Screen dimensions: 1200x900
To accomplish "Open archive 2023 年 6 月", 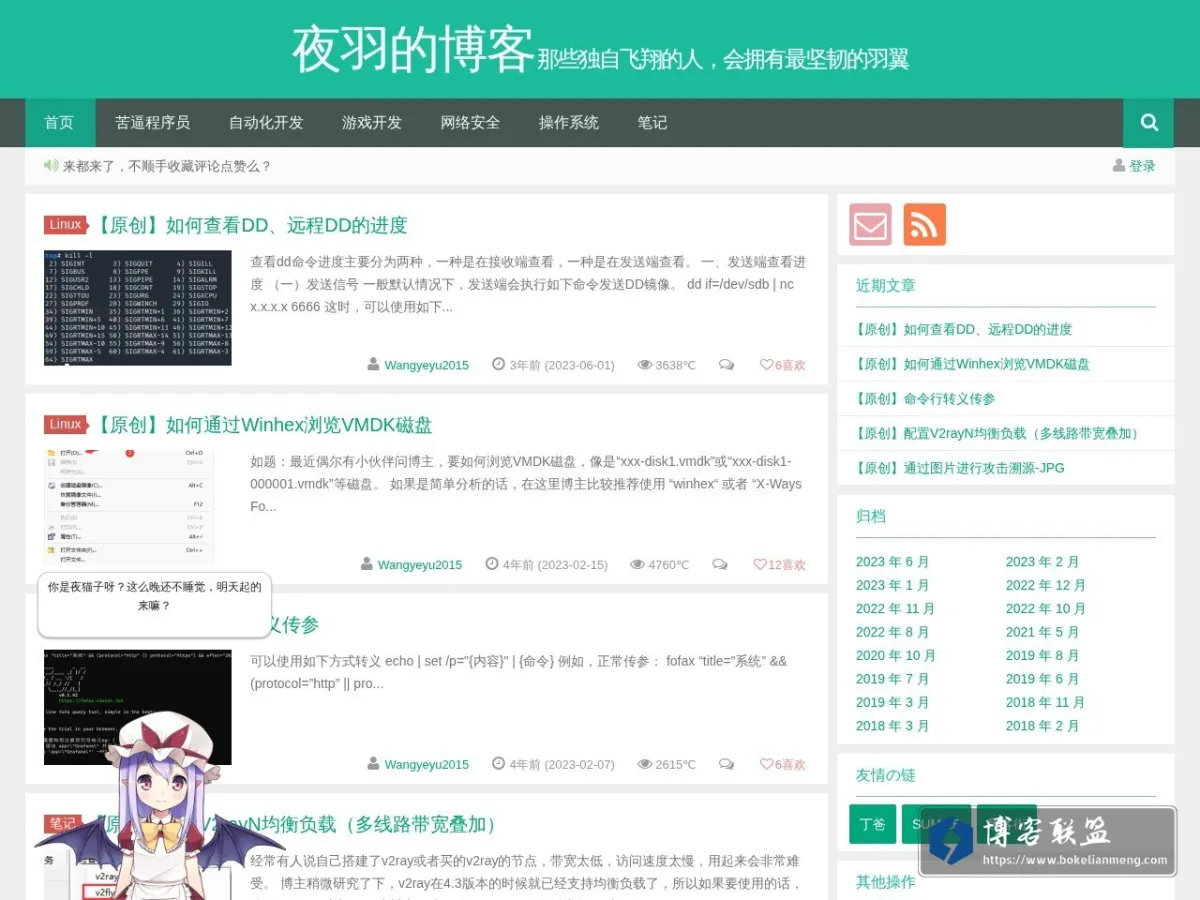I will coord(892,562).
